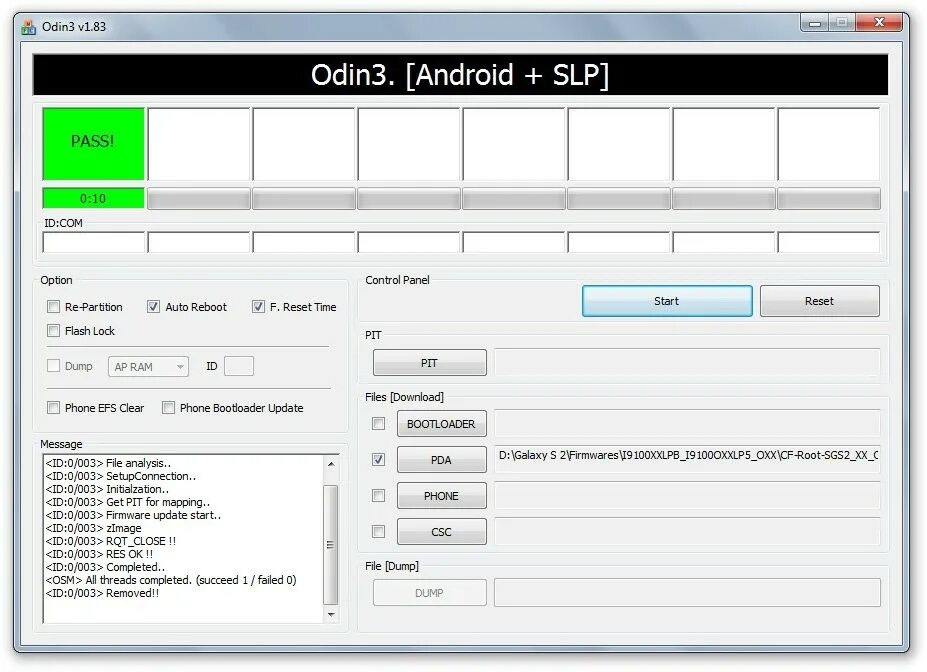Select the 'RQT_CLOSE !!' log line
This screenshot has height=672, width=927.
[111, 541]
